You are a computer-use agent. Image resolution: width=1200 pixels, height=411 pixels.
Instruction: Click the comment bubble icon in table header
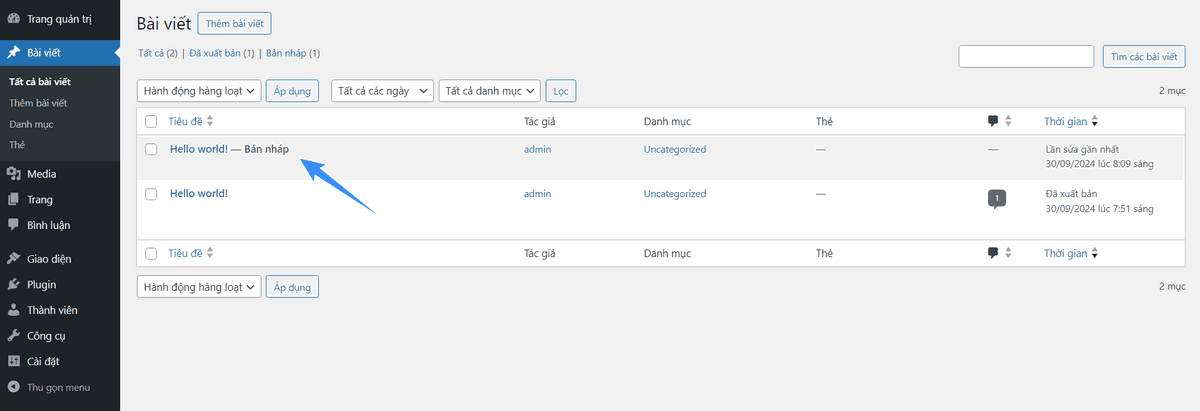(993, 121)
